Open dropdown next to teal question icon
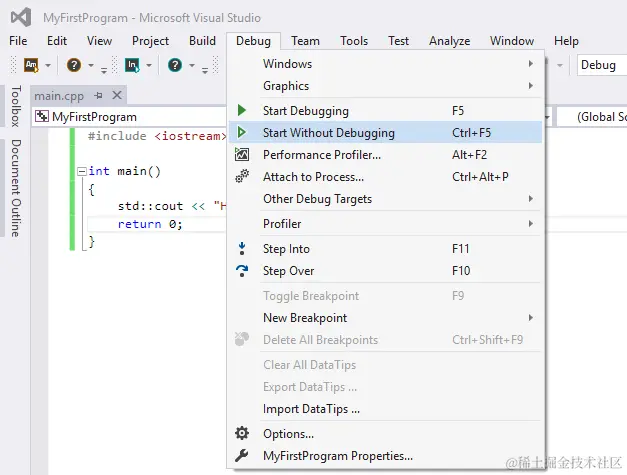Image resolution: width=627 pixels, height=475 pixels. click(192, 65)
